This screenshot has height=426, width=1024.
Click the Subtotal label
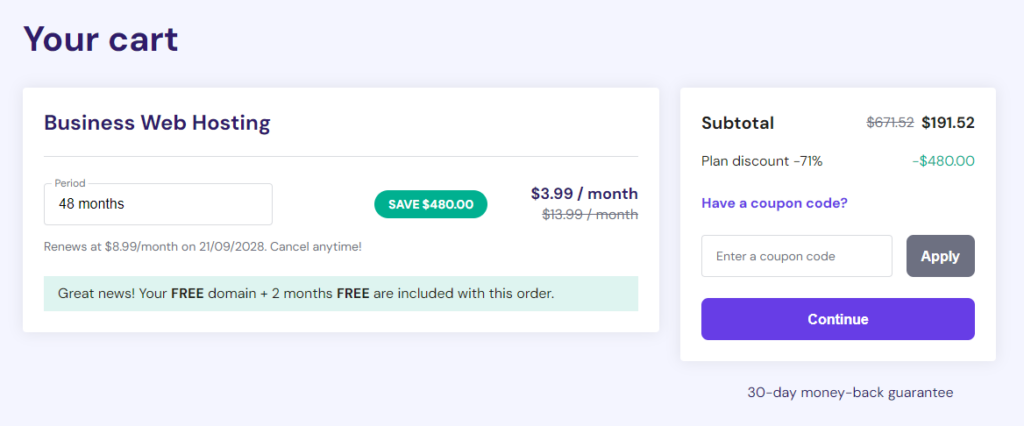click(x=737, y=123)
